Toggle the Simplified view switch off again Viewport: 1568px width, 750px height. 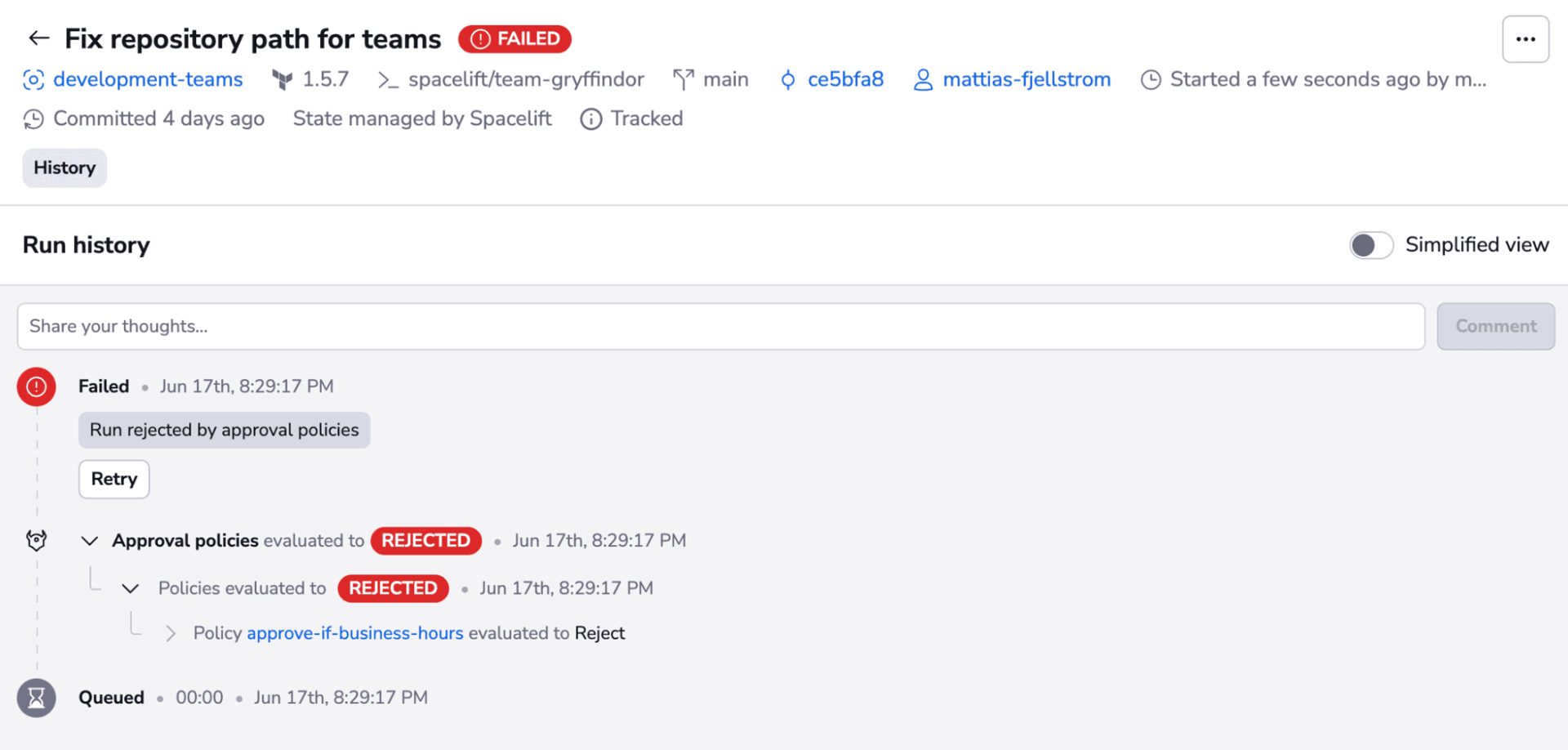[x=1370, y=245]
